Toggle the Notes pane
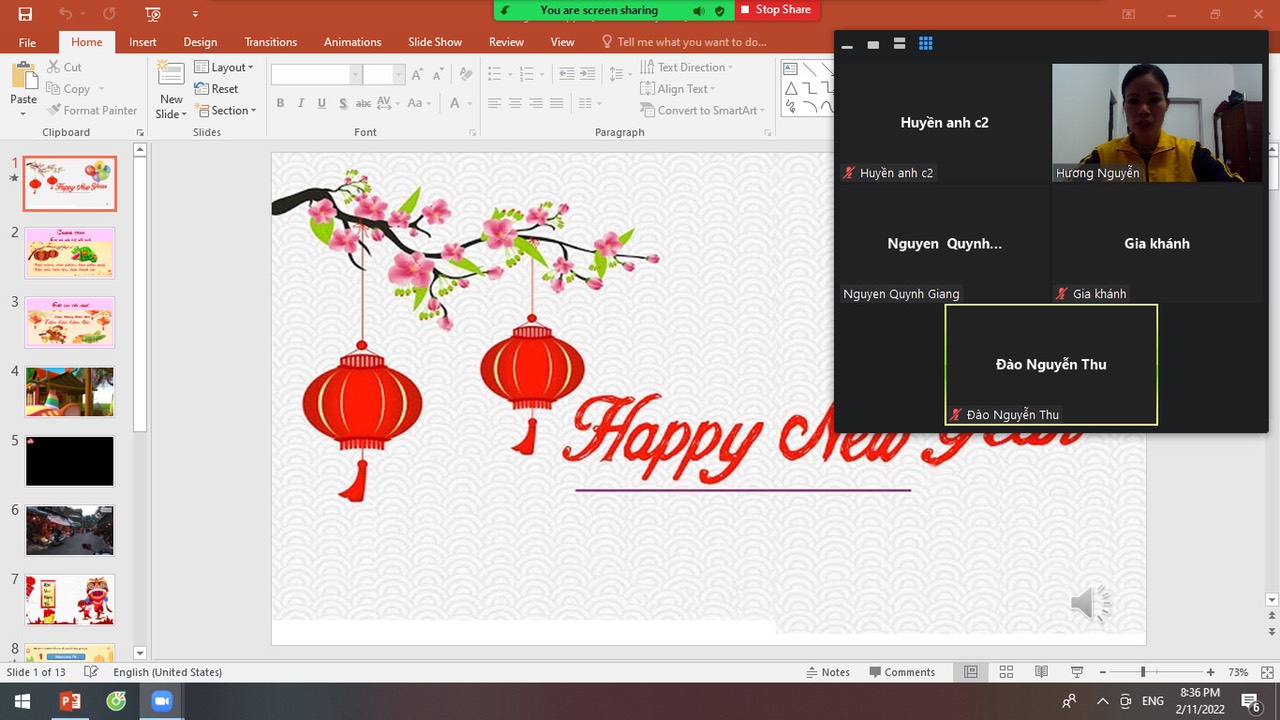The image size is (1280, 720). (827, 672)
